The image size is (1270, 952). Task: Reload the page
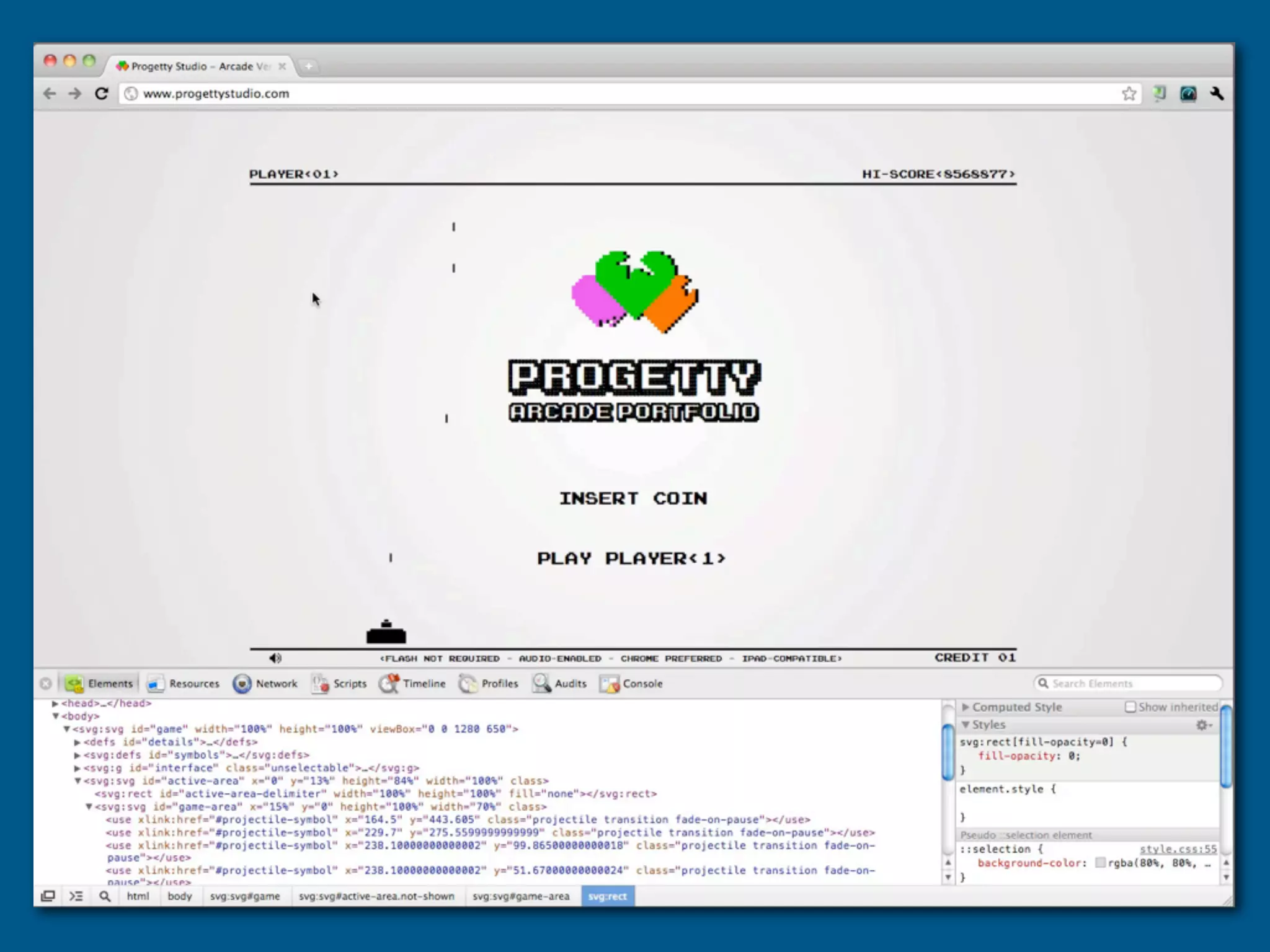(102, 94)
